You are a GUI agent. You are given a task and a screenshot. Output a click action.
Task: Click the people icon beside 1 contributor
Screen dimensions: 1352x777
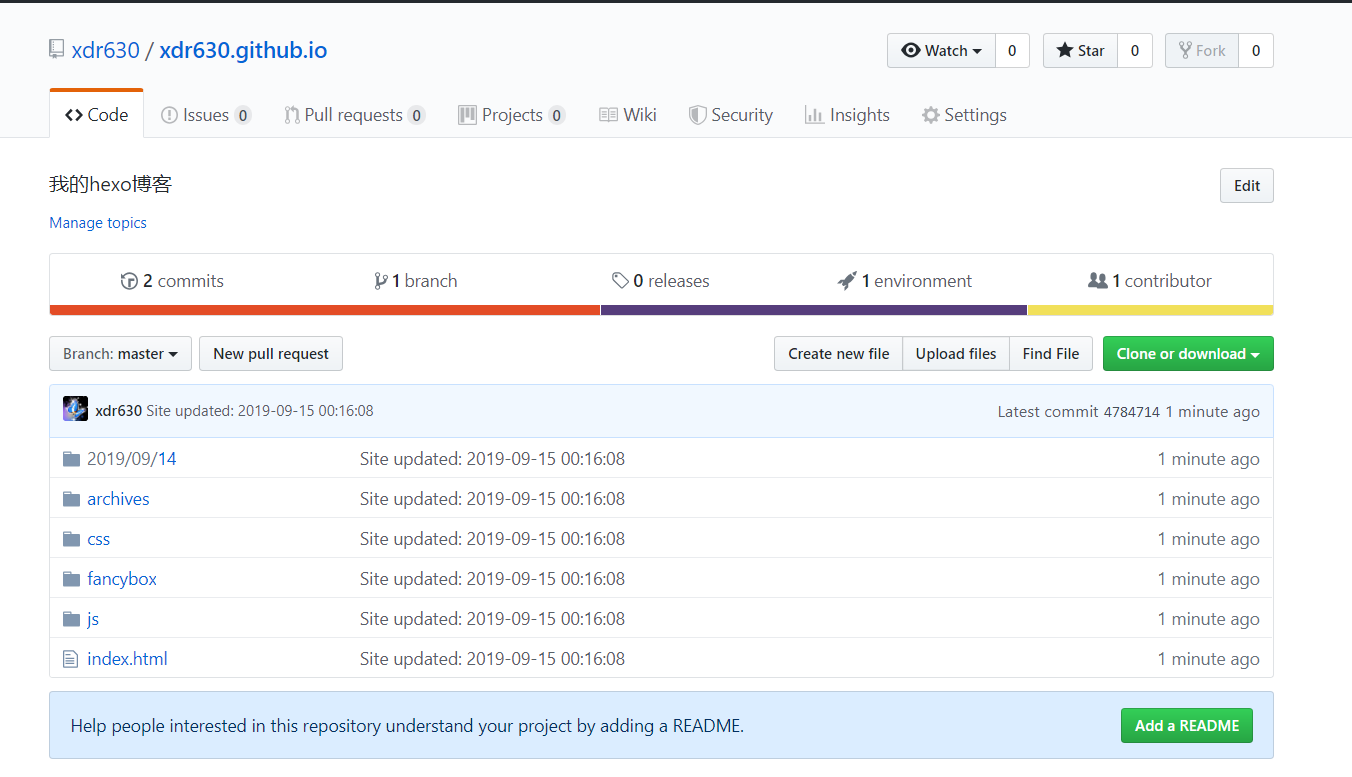1098,281
